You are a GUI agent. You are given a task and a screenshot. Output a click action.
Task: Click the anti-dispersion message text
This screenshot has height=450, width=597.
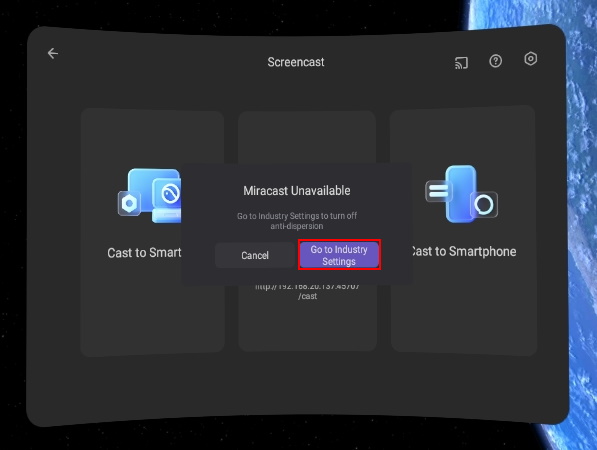coord(297,221)
